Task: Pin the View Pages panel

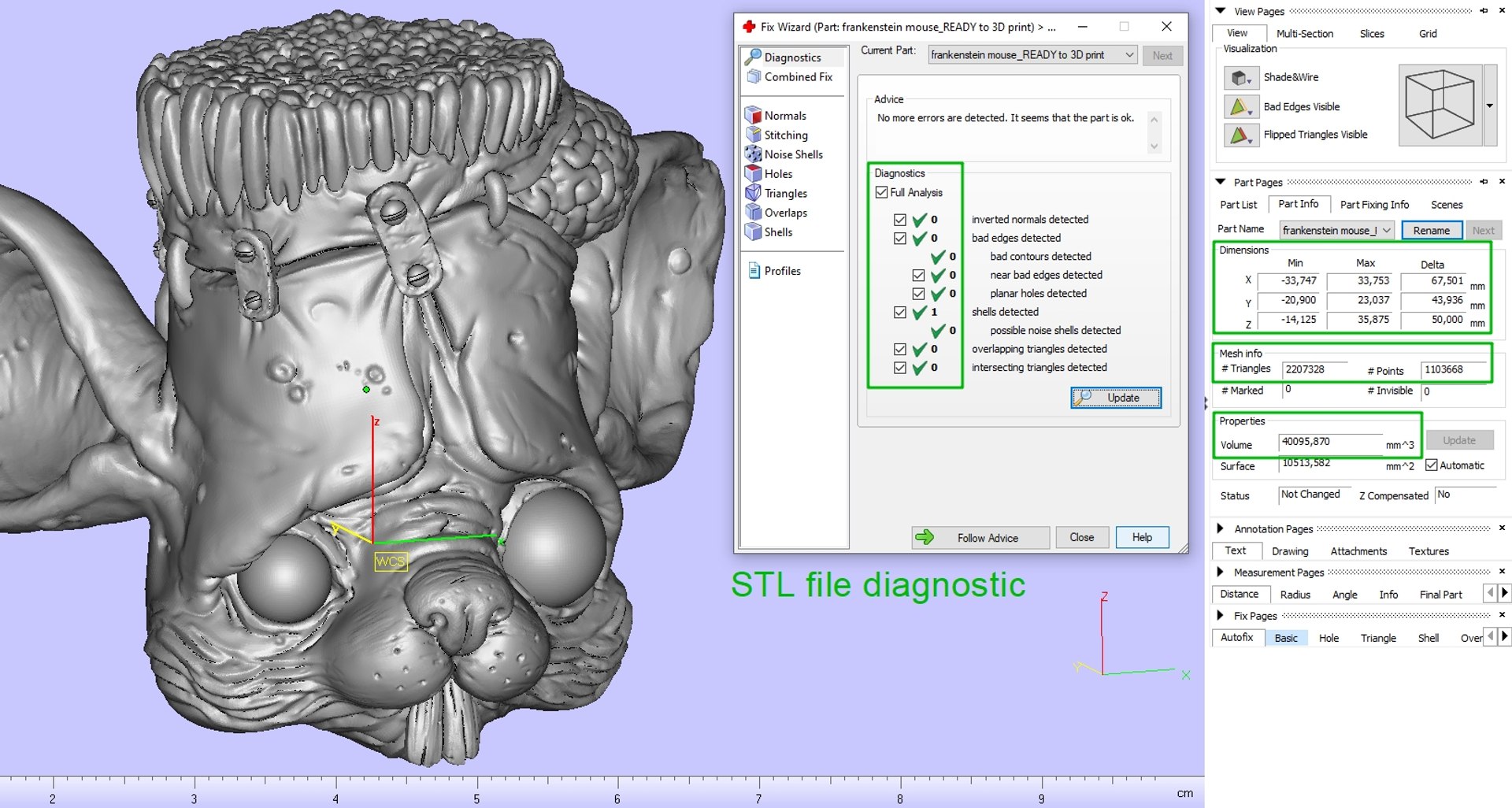Action: (1484, 11)
